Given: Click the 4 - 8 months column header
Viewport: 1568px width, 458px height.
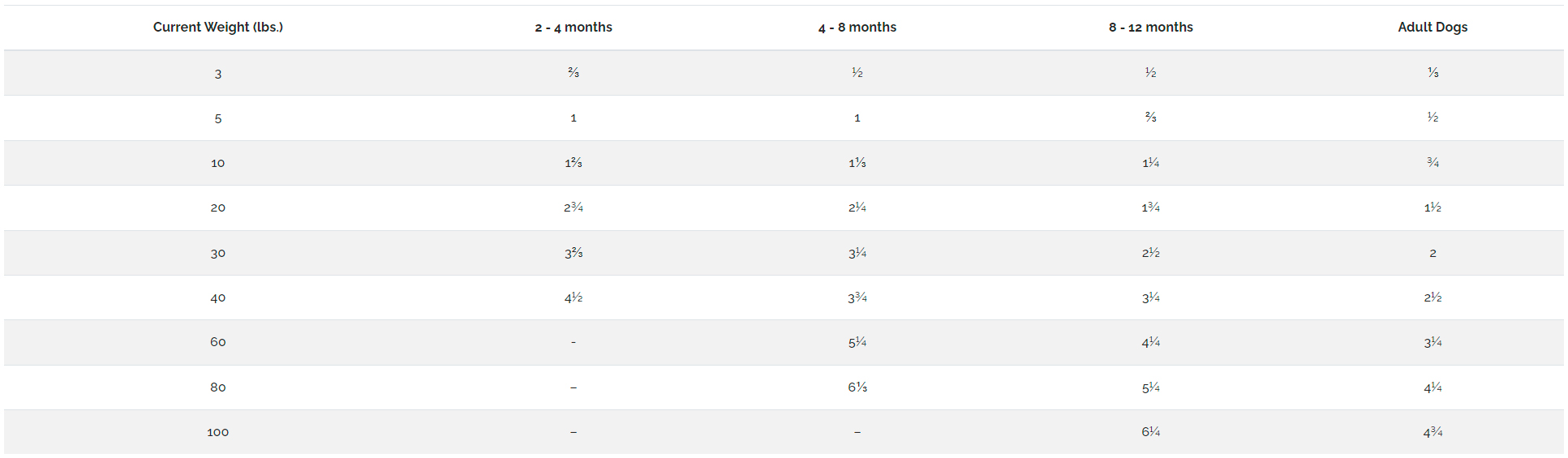Looking at the screenshot, I should click(x=857, y=27).
